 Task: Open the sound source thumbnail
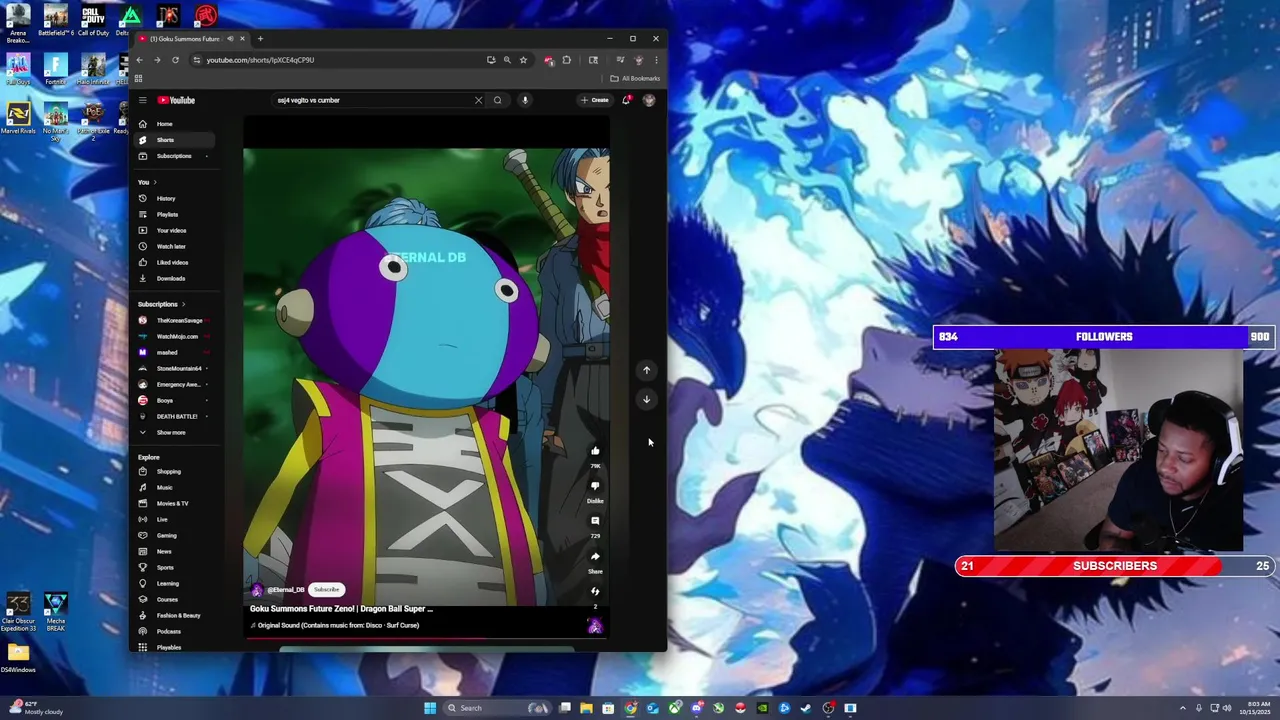click(595, 626)
